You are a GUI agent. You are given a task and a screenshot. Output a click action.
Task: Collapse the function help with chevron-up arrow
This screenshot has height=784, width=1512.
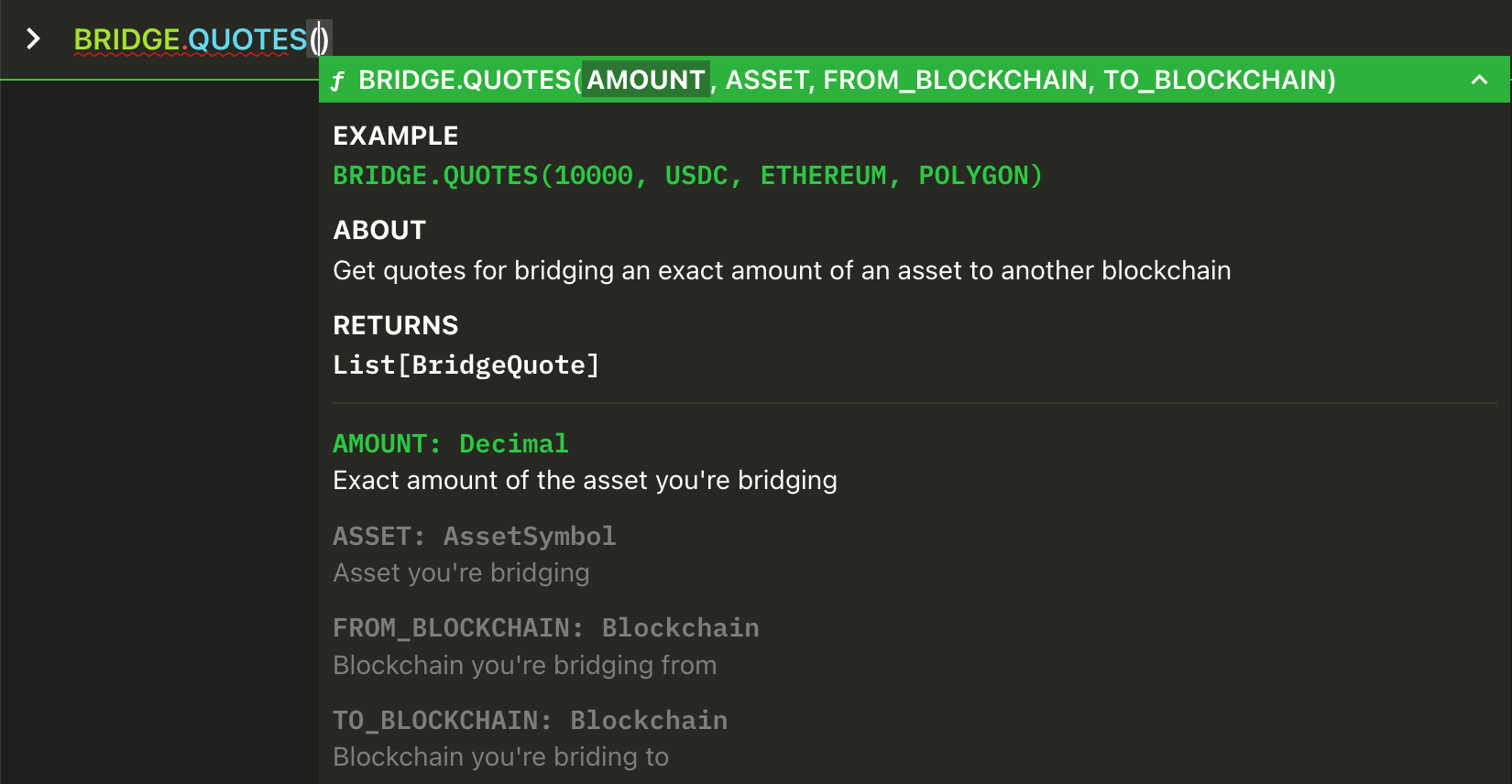[1479, 80]
